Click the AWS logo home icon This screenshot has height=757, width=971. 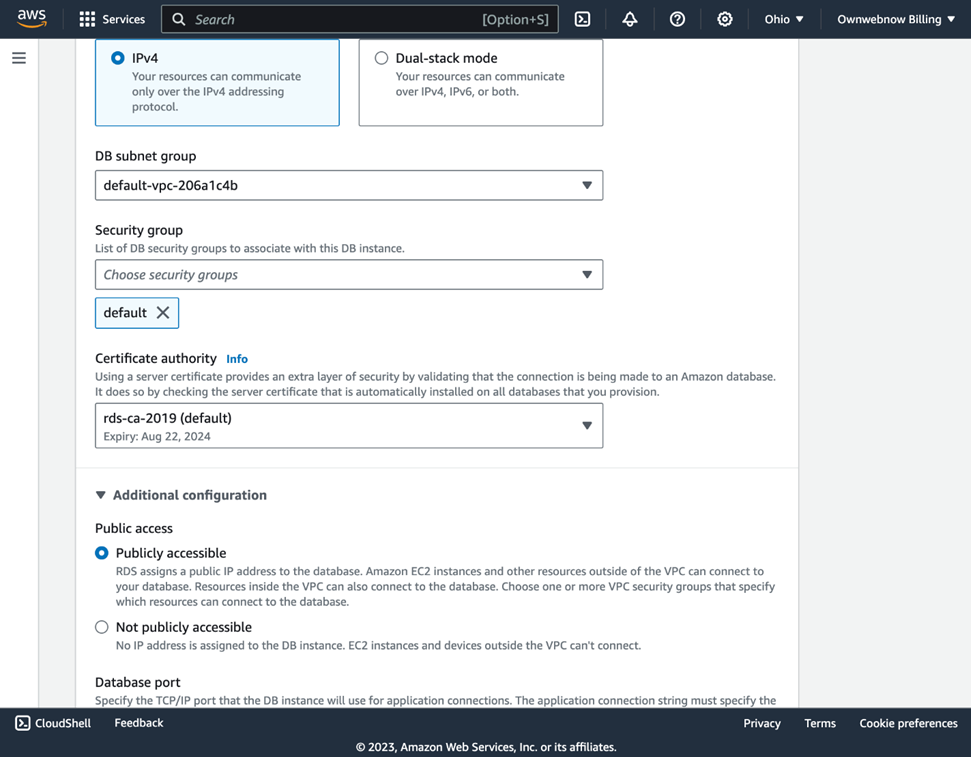[x=32, y=19]
